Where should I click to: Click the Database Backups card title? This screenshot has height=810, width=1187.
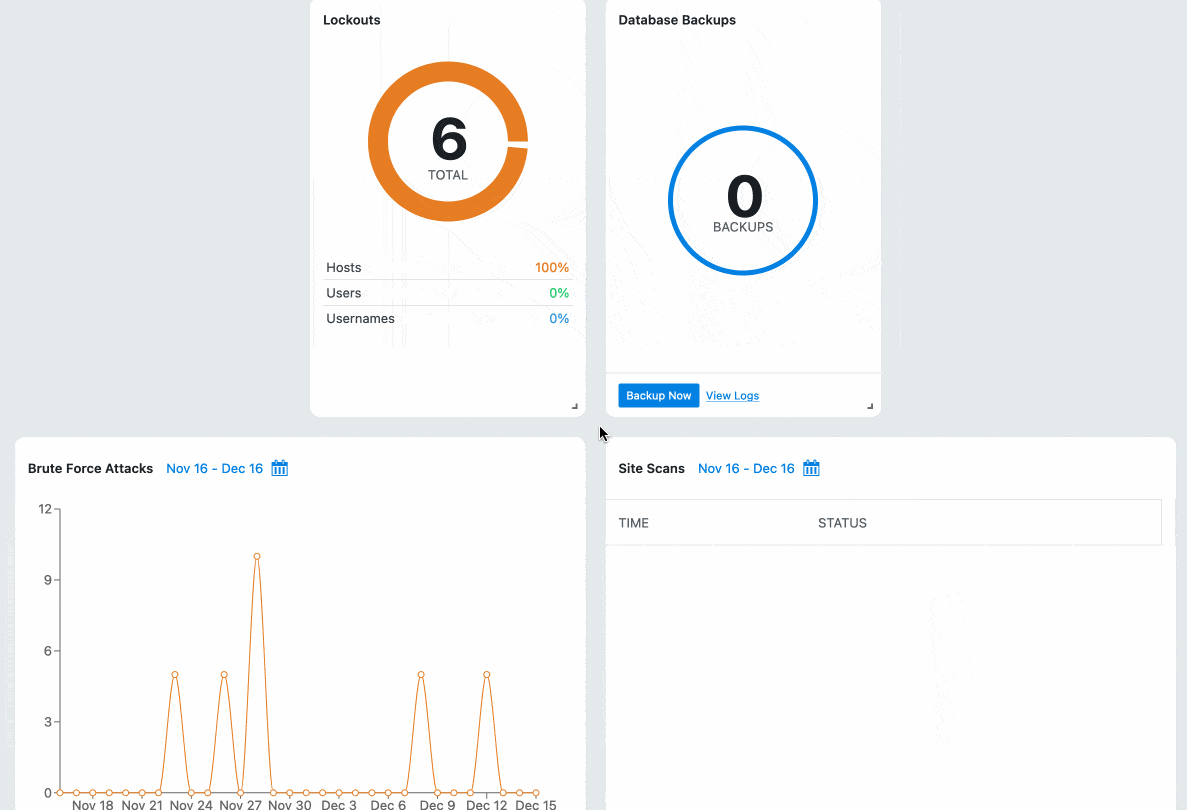click(677, 20)
